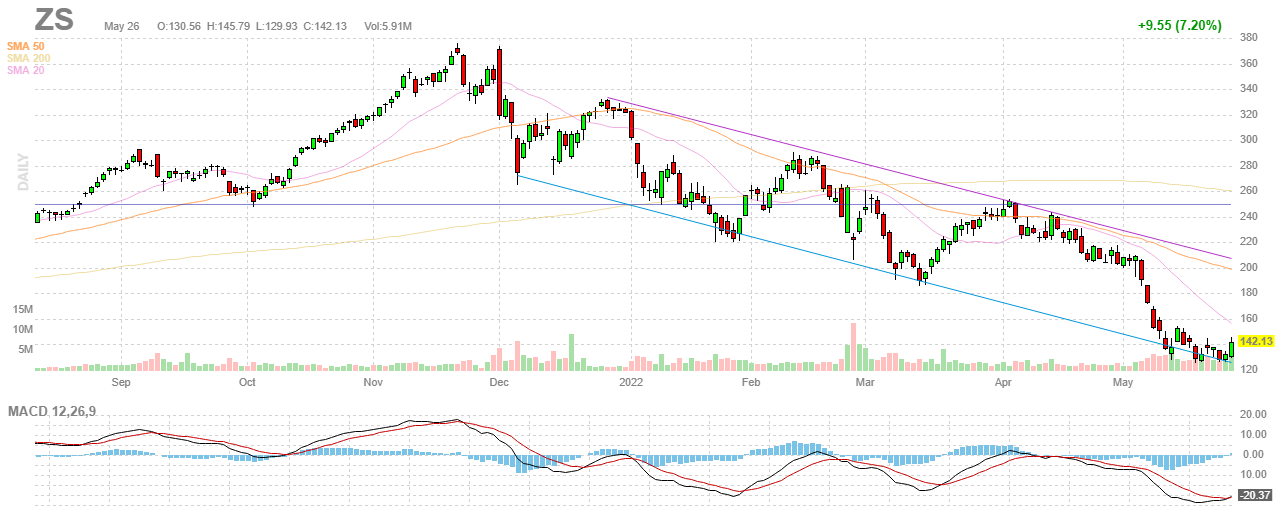
Task: Click the -20.37 MACD value tag
Action: tap(1257, 495)
